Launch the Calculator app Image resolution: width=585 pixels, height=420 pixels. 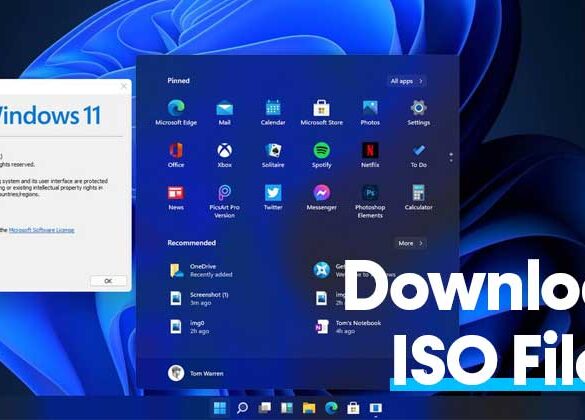click(x=419, y=197)
